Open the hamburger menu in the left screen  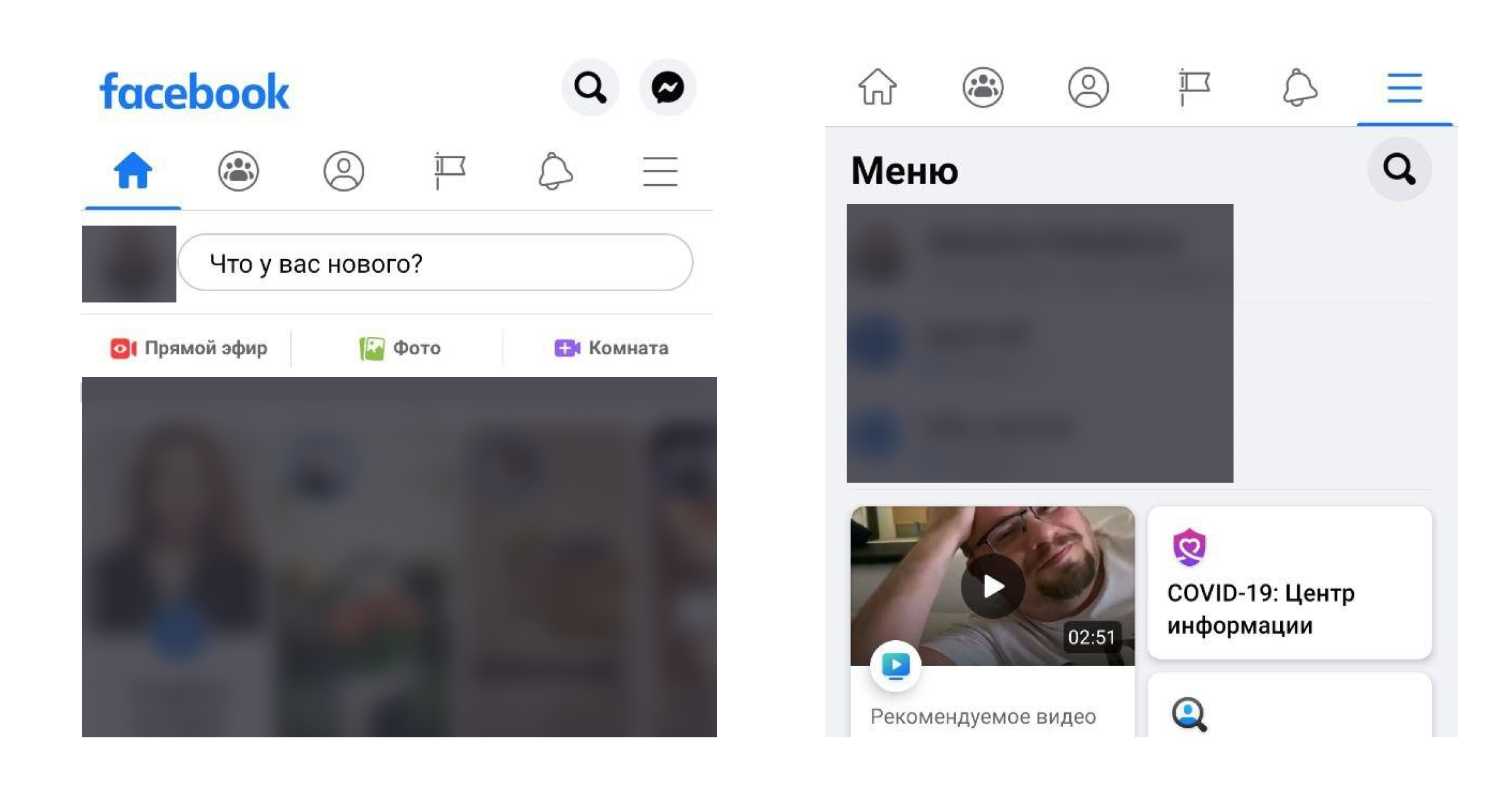pyautogui.click(x=660, y=171)
